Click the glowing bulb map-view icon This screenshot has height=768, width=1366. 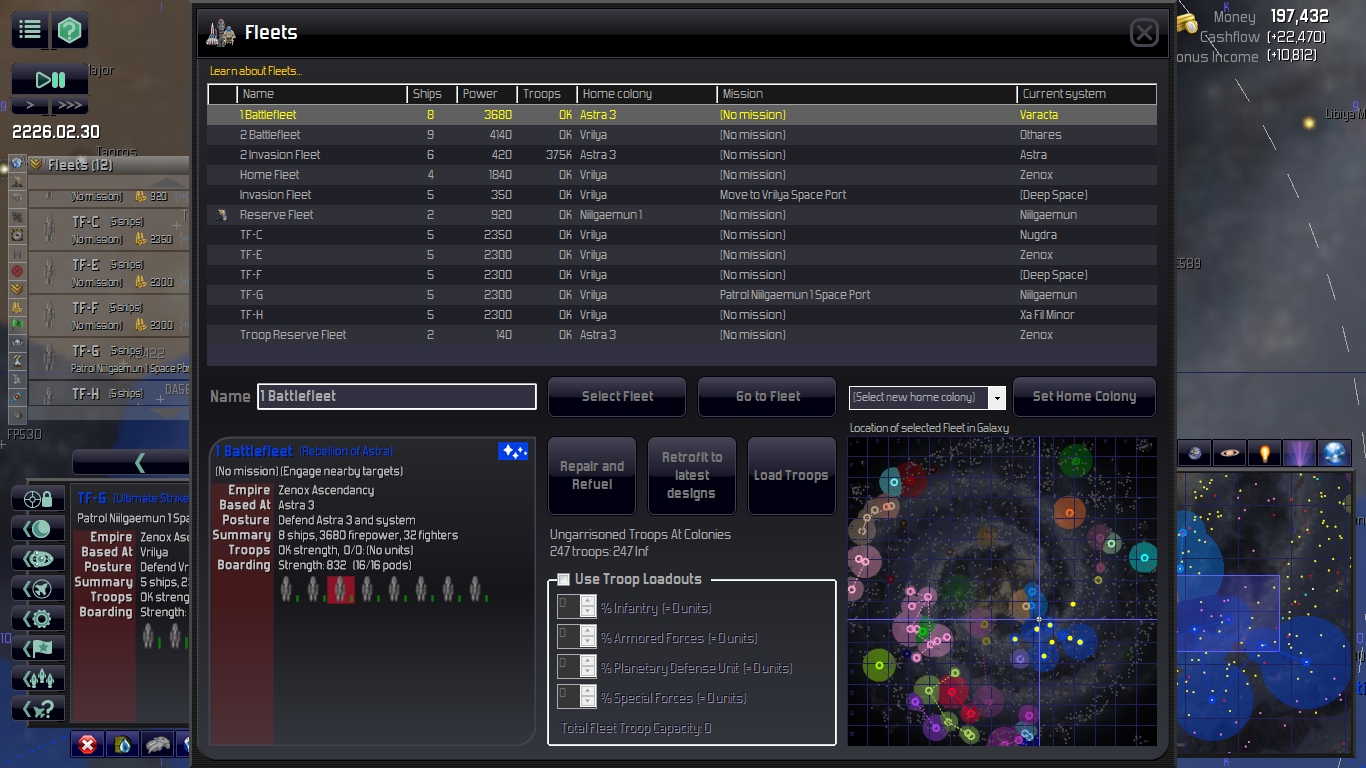(x=1264, y=453)
